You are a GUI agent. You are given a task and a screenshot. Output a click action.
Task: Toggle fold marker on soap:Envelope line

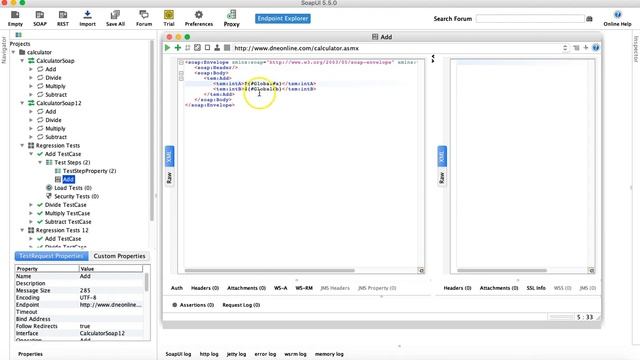point(181,62)
